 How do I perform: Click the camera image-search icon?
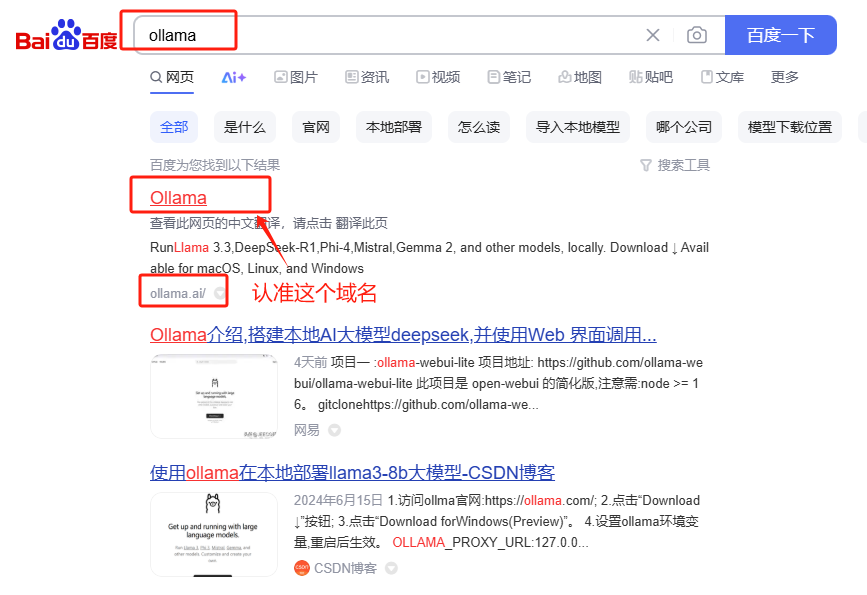(697, 34)
